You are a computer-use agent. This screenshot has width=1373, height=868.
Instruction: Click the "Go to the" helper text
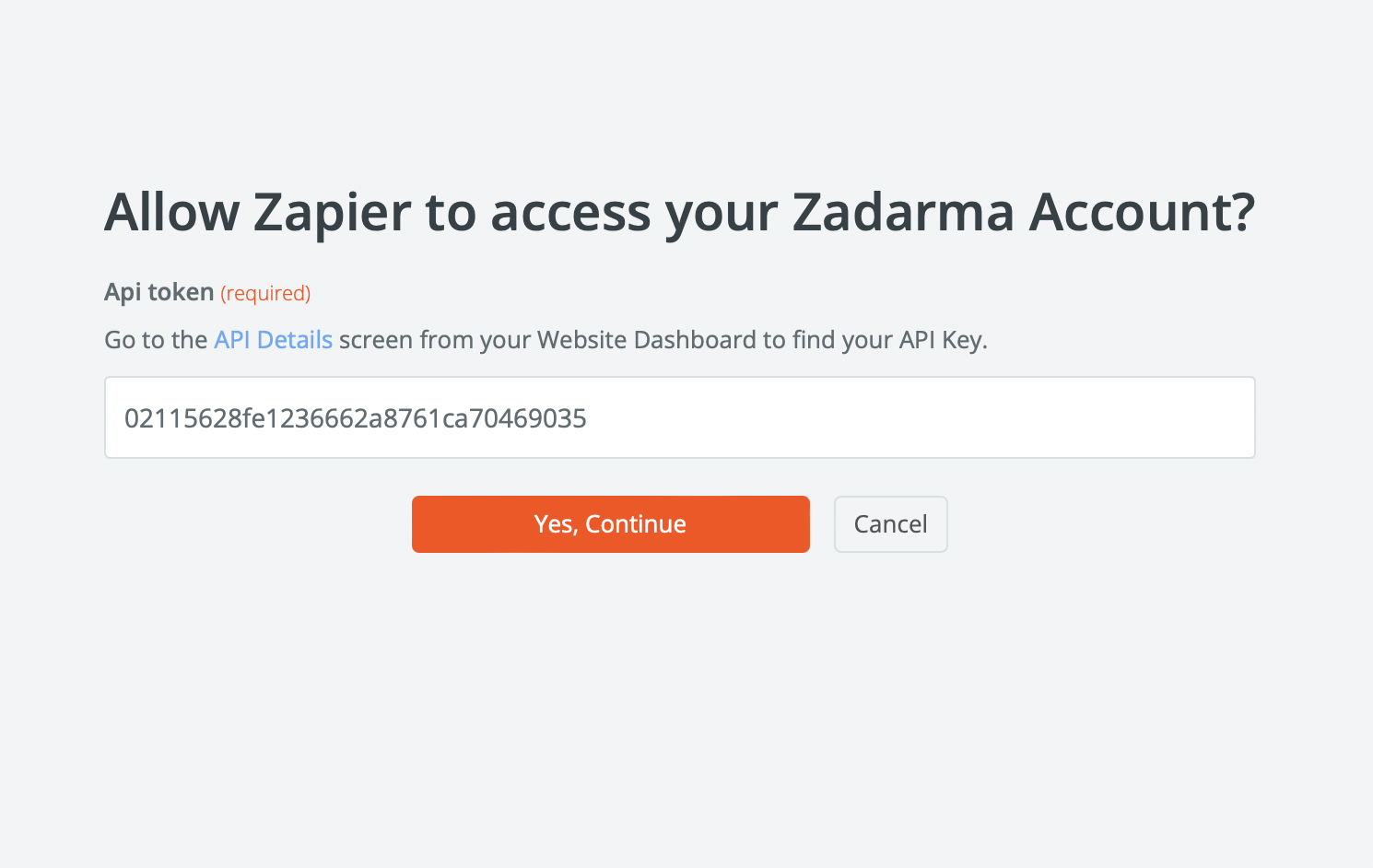(156, 340)
